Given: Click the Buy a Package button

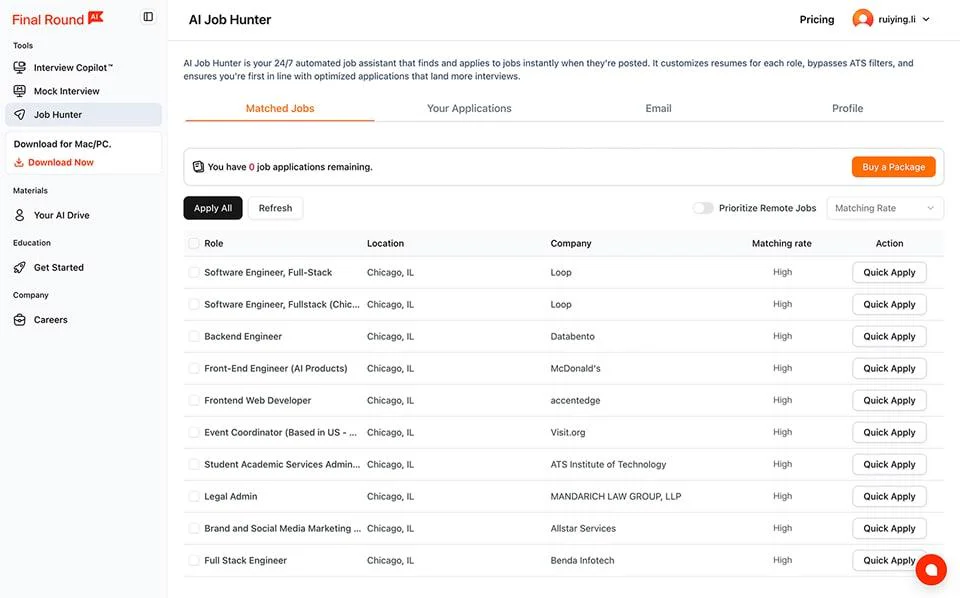Looking at the screenshot, I should click(x=893, y=166).
